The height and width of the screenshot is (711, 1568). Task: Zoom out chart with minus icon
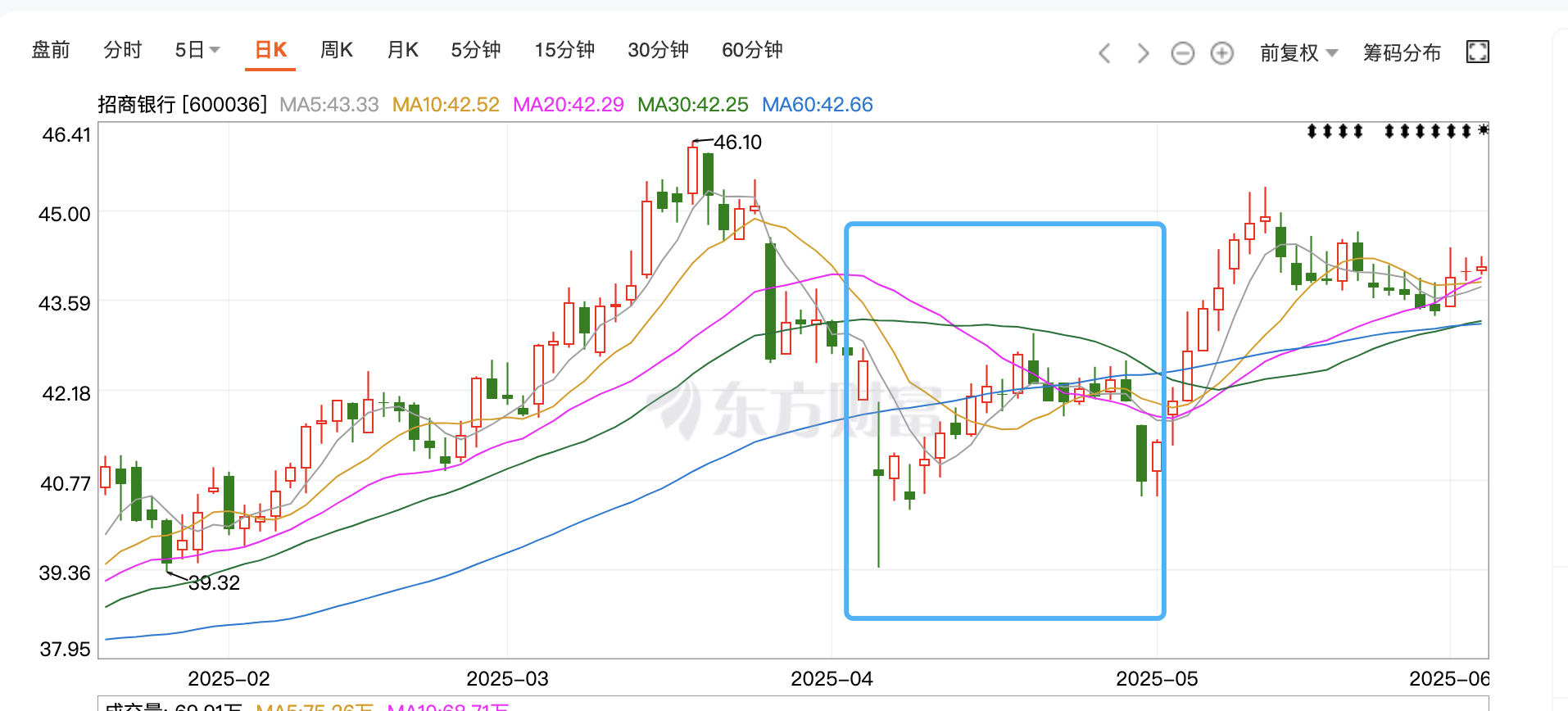click(x=1182, y=53)
